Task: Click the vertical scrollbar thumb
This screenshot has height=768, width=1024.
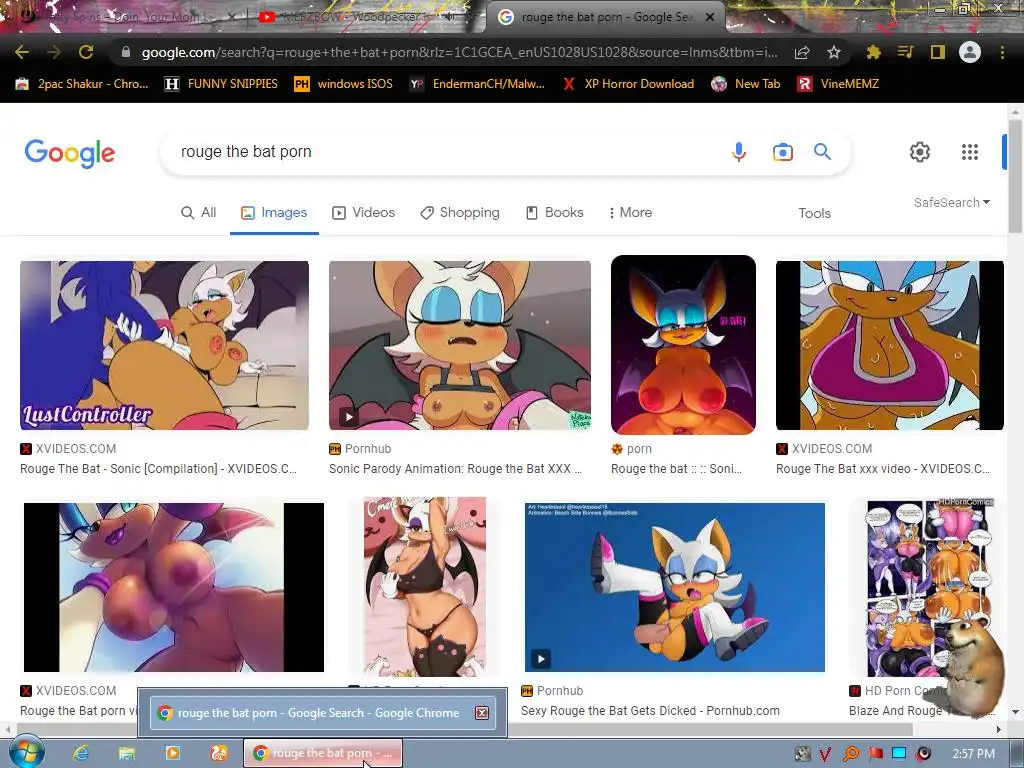Action: [1014, 176]
